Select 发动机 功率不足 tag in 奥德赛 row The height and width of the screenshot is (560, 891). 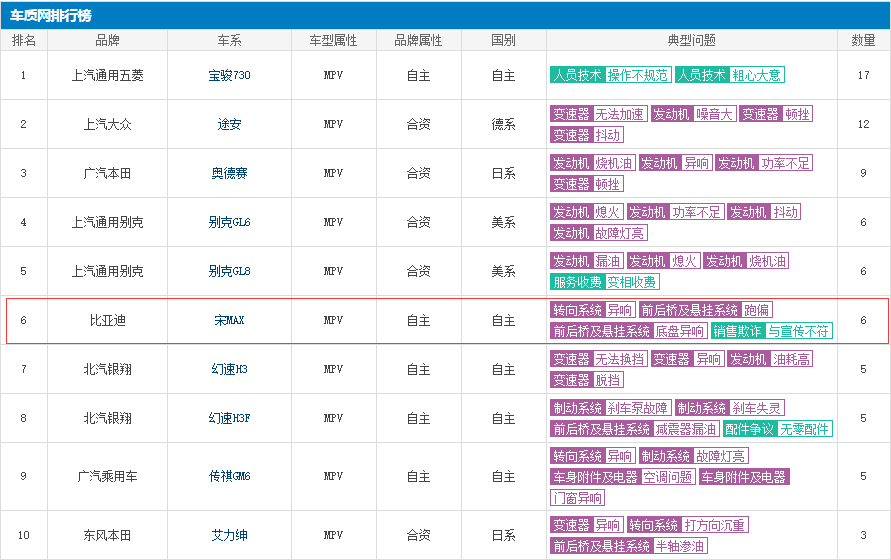764,163
